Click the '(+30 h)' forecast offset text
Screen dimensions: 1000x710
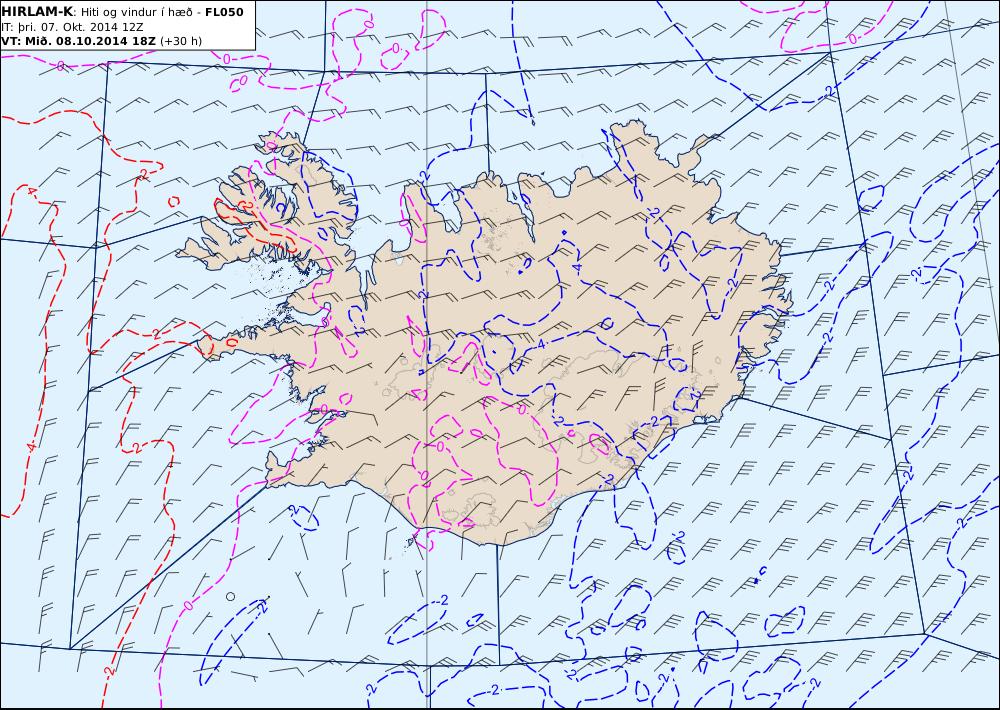click(x=180, y=41)
